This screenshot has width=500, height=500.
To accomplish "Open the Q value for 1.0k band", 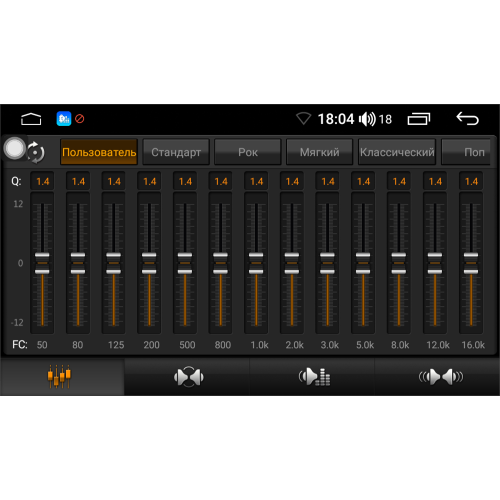I will [x=256, y=181].
